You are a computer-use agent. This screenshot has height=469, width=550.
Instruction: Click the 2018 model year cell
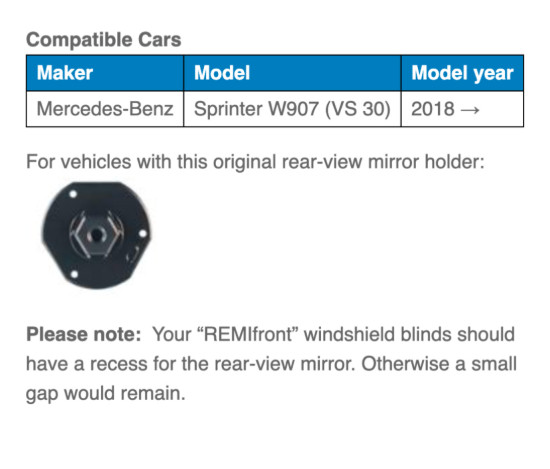coord(462,109)
